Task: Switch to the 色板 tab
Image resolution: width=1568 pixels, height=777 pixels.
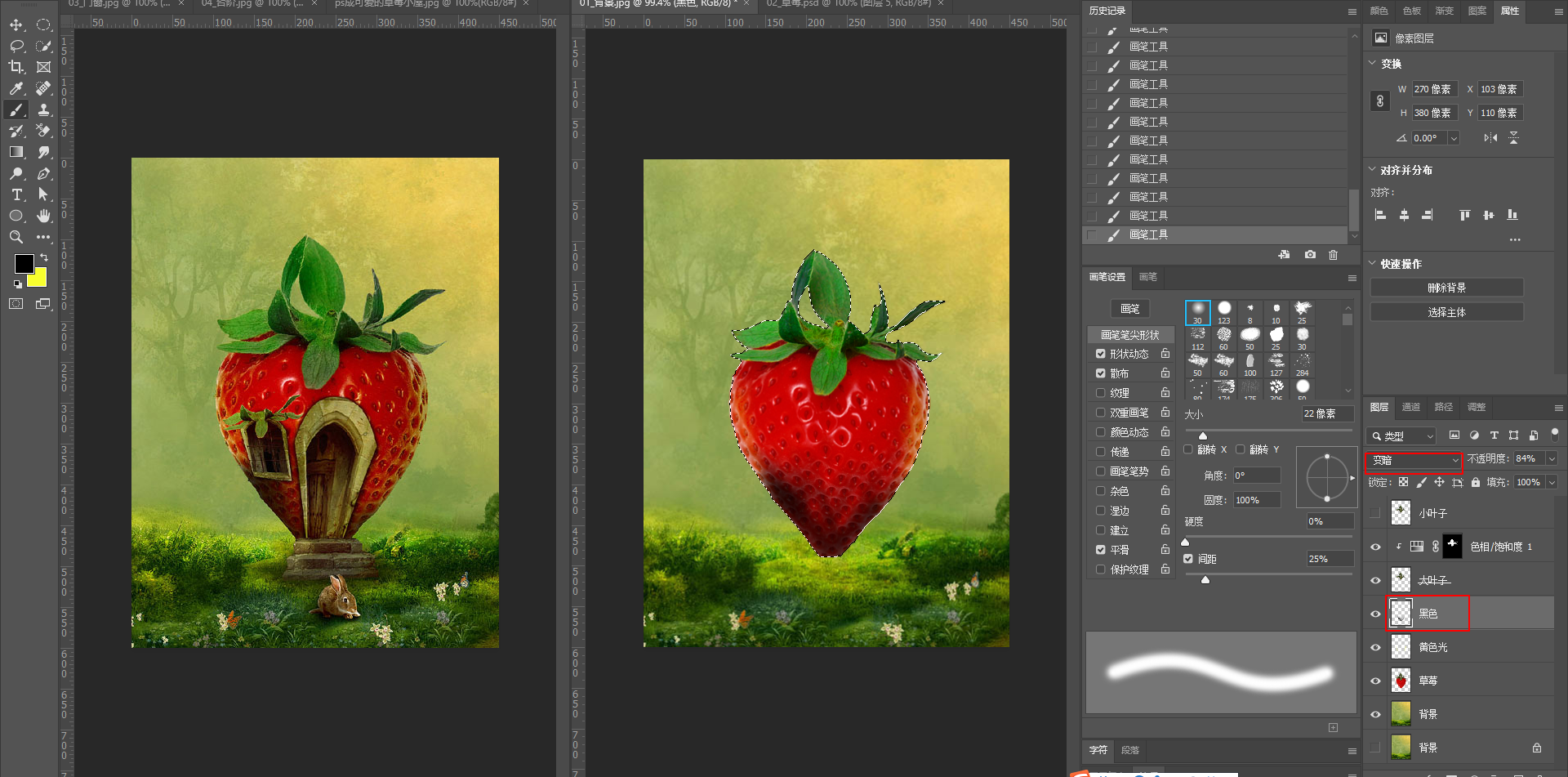Action: pyautogui.click(x=1412, y=11)
